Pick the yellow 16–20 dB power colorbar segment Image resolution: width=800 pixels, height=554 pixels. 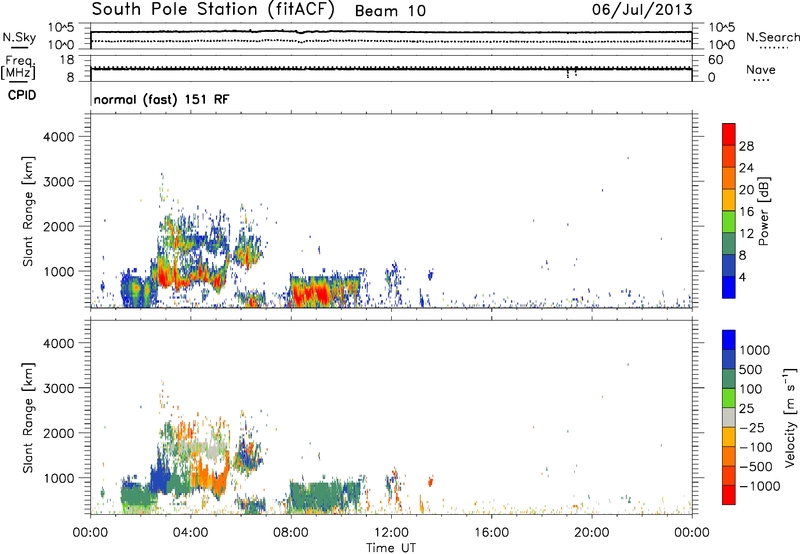(x=729, y=200)
